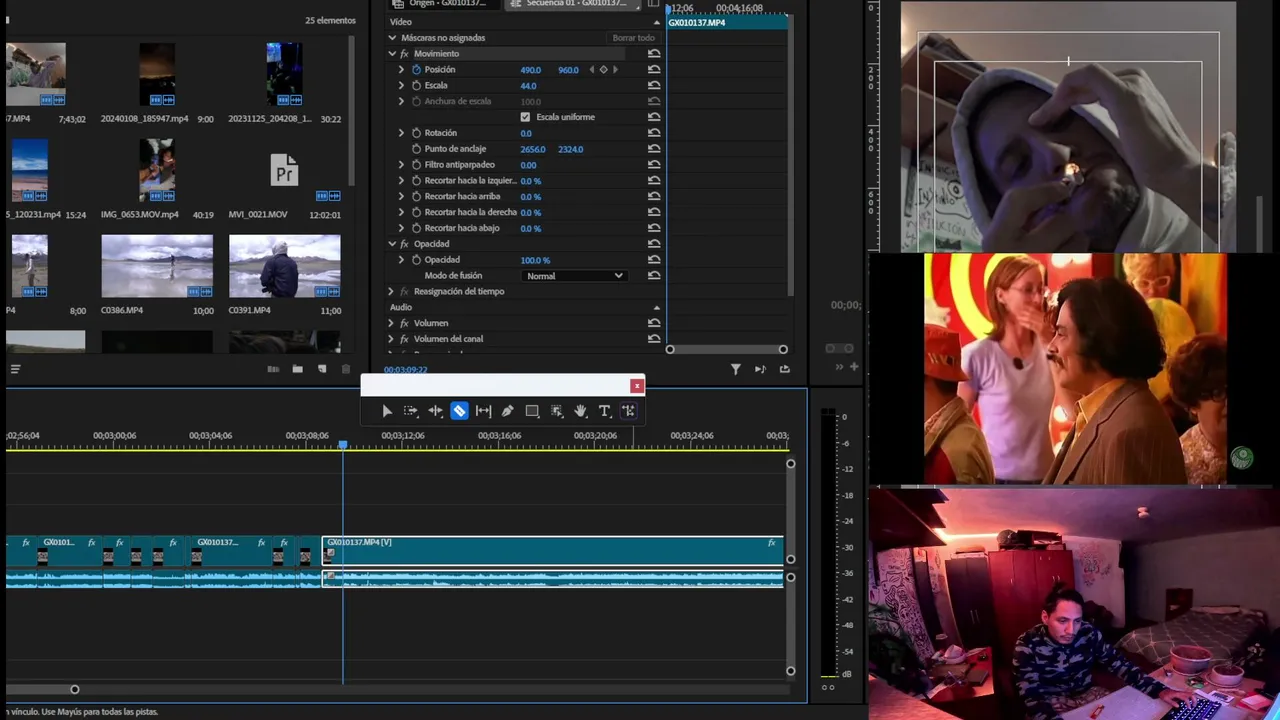
Task: Collapse Máscaras no asignadas section
Action: [x=392, y=38]
